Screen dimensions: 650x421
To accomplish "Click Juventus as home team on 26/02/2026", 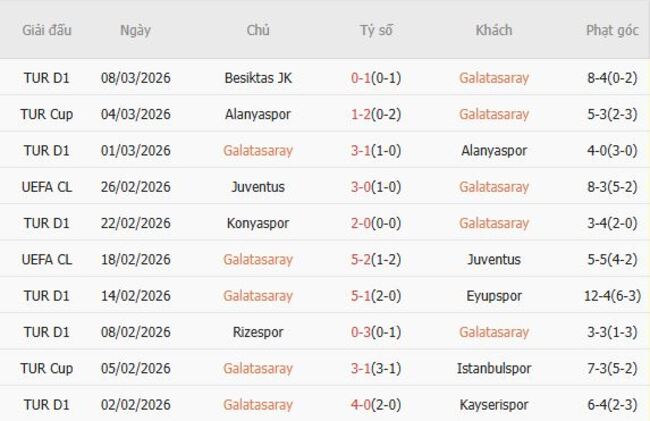I will click(258, 187).
